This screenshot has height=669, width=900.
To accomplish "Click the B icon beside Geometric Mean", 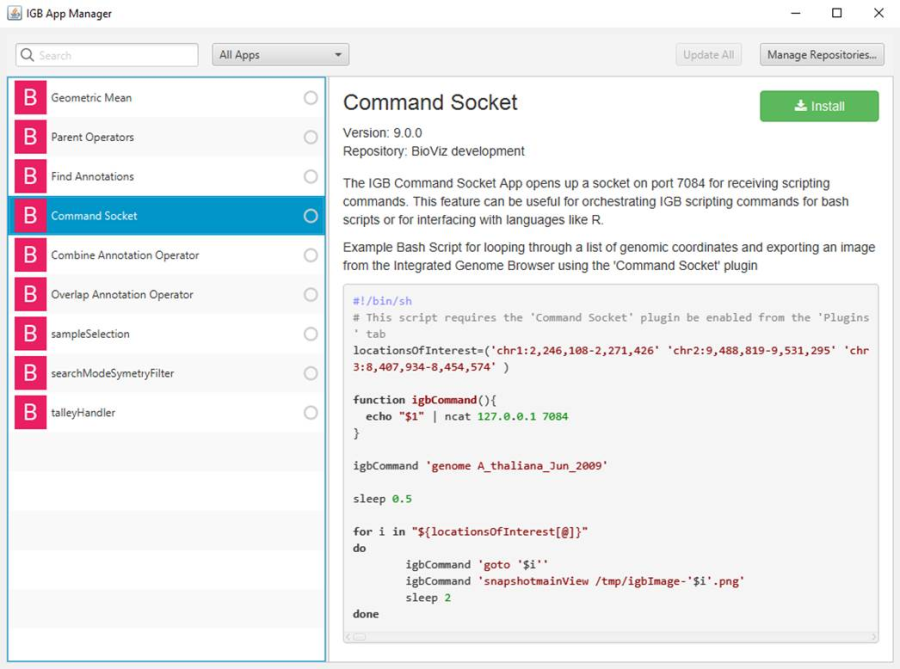I will [30, 98].
